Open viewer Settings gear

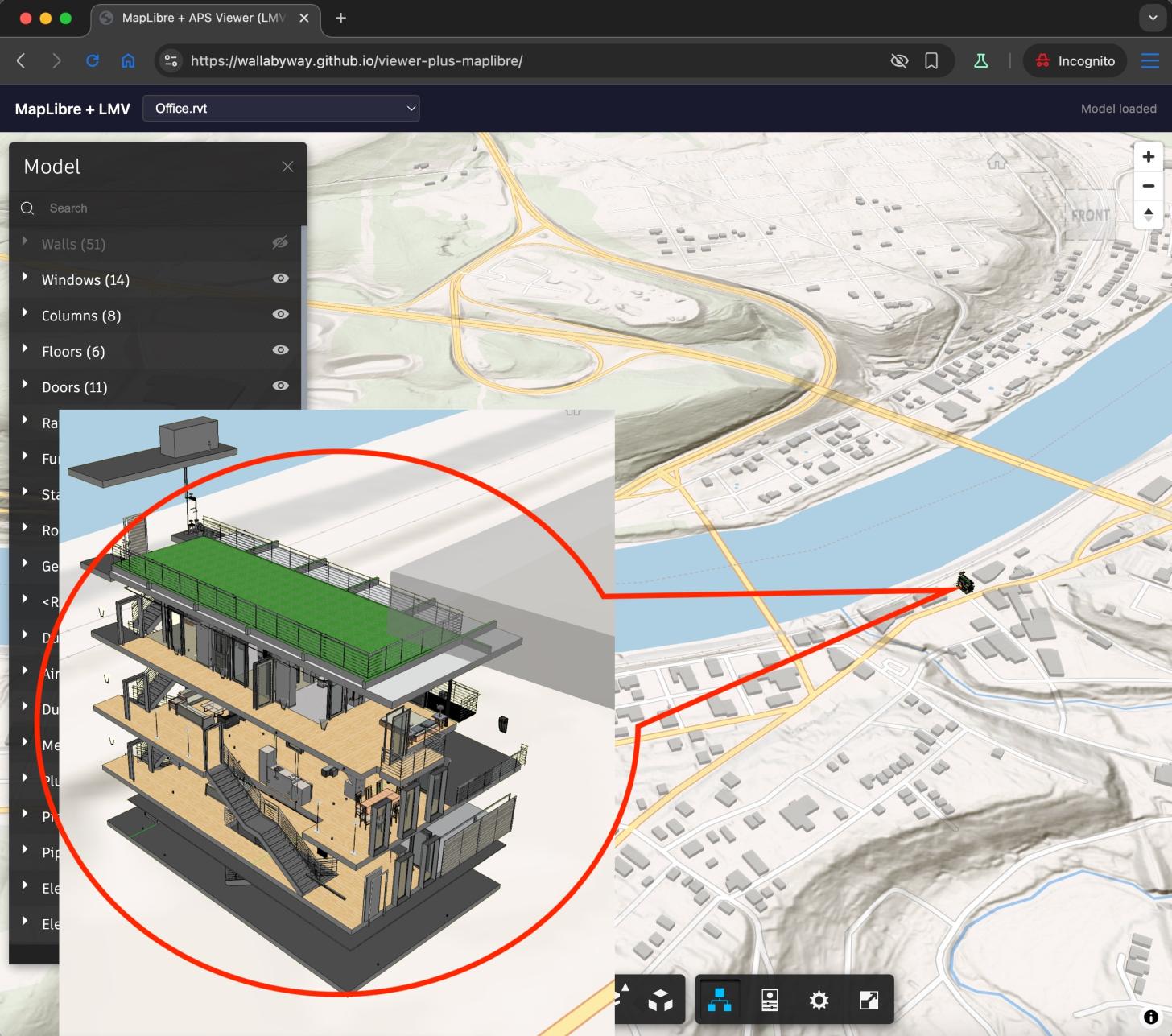[x=819, y=1000]
